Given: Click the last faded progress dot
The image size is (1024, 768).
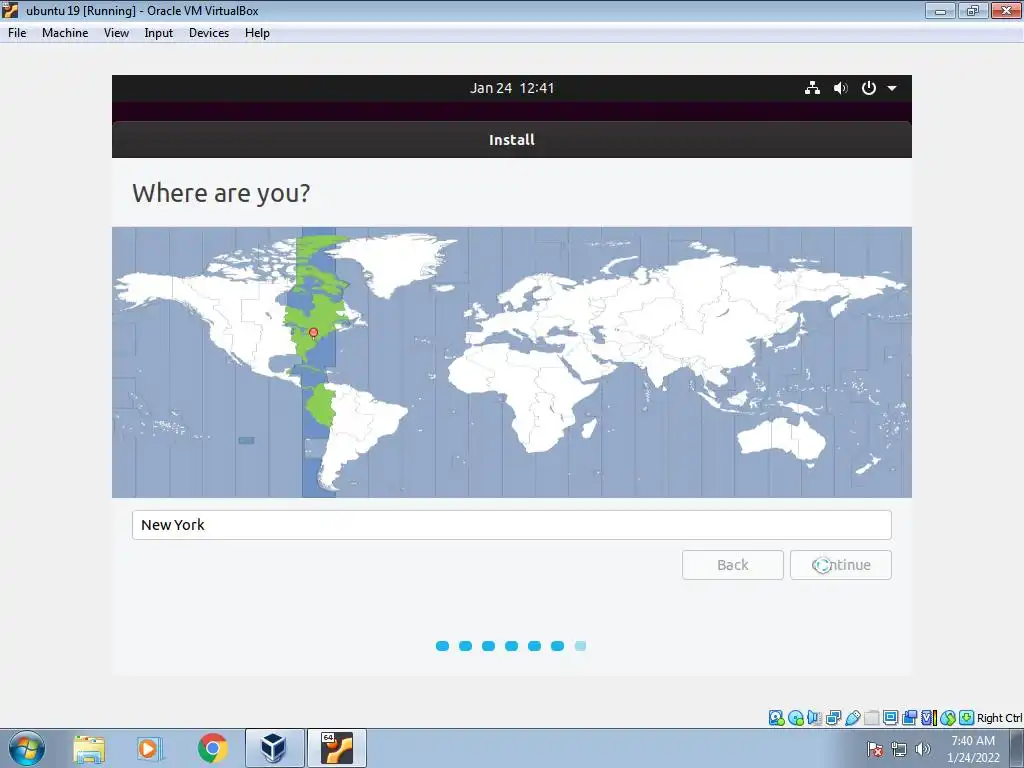Looking at the screenshot, I should [x=580, y=646].
